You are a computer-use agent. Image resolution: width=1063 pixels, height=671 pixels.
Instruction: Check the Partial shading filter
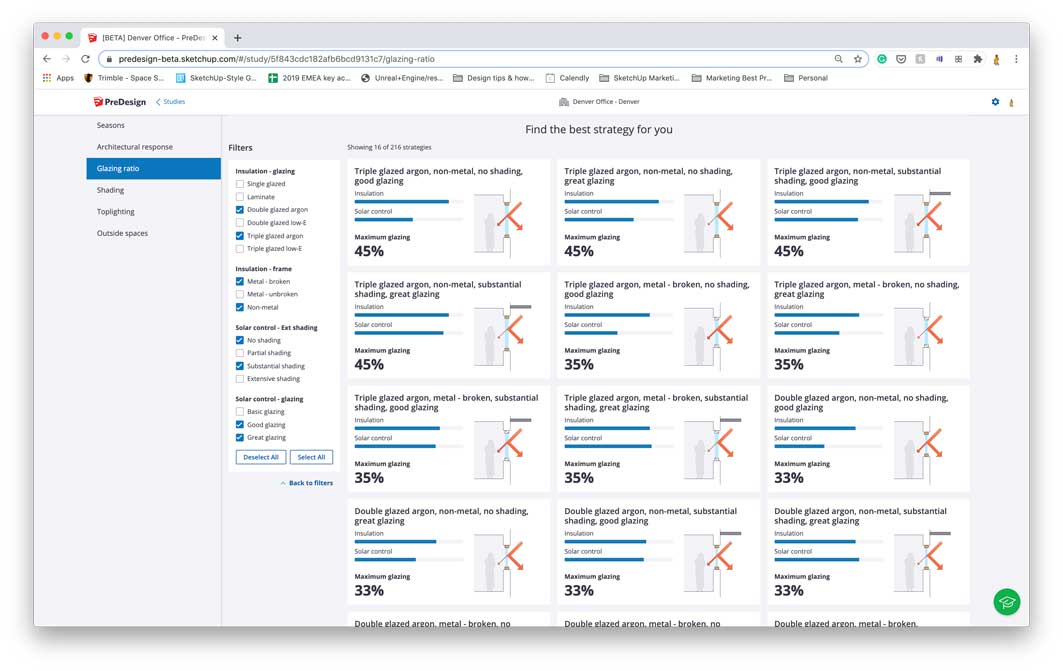(x=239, y=353)
